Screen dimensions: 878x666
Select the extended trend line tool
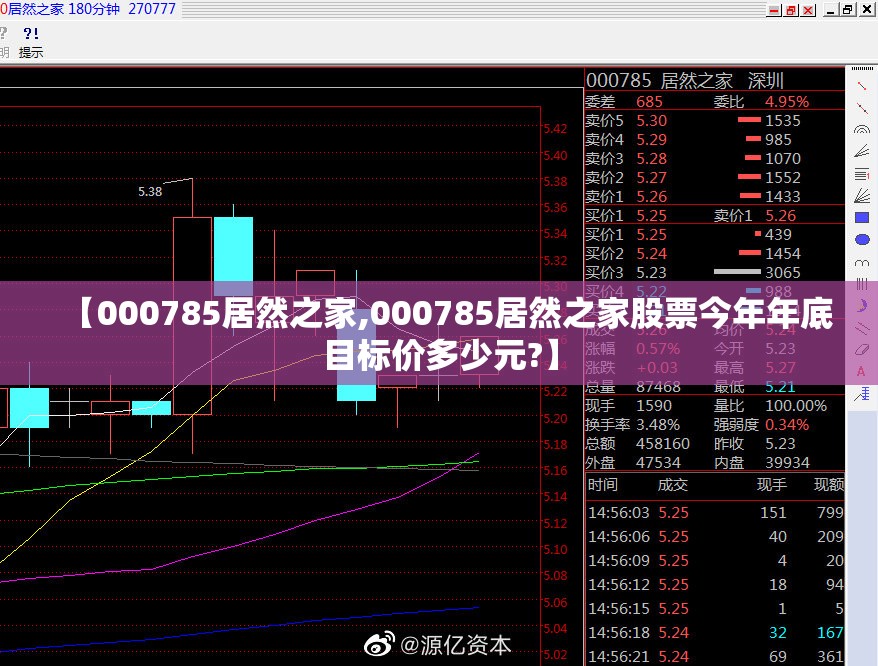[x=862, y=107]
